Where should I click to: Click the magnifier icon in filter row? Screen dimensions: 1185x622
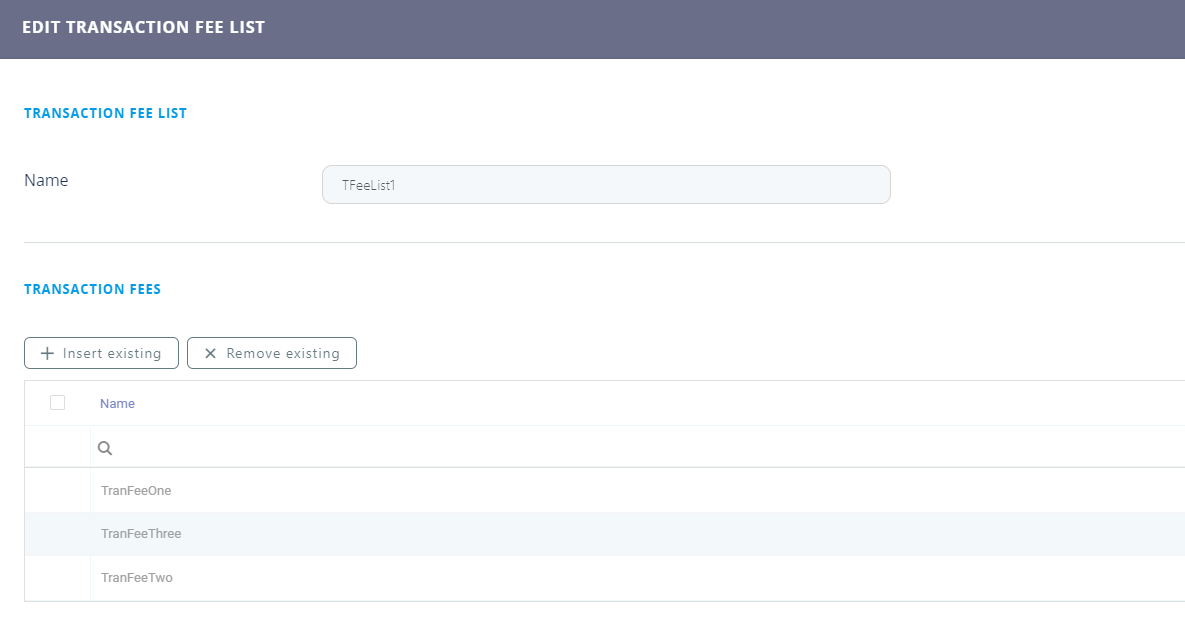(x=105, y=449)
